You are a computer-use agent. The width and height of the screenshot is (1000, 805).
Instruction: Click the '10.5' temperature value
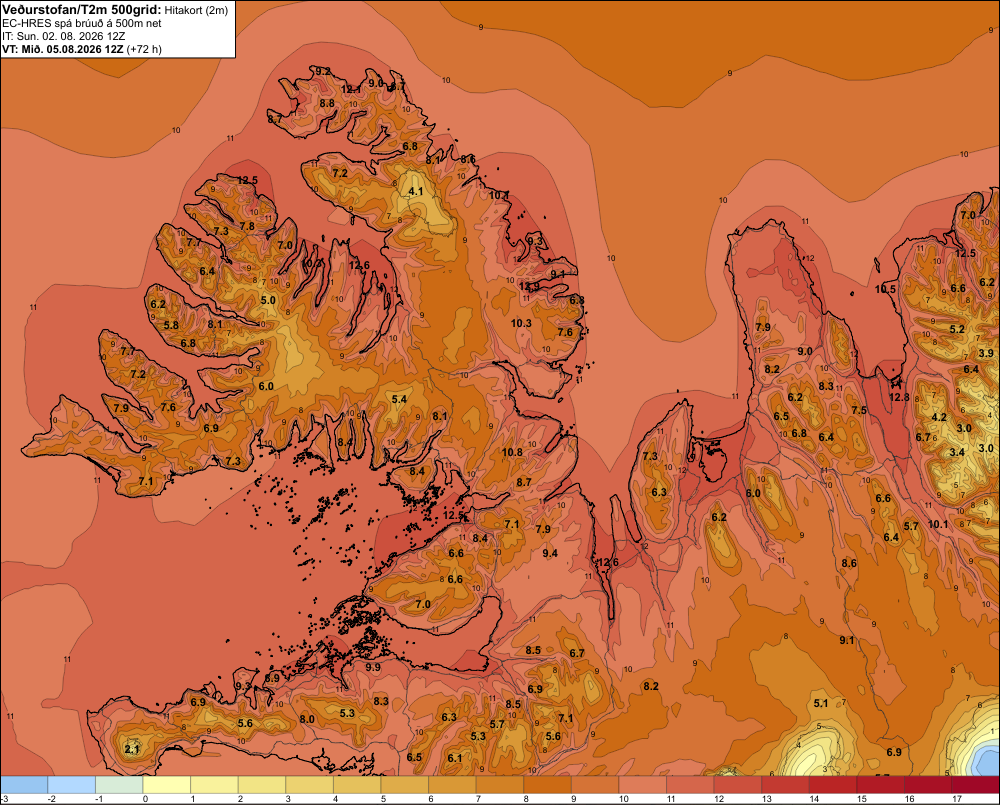(885, 289)
